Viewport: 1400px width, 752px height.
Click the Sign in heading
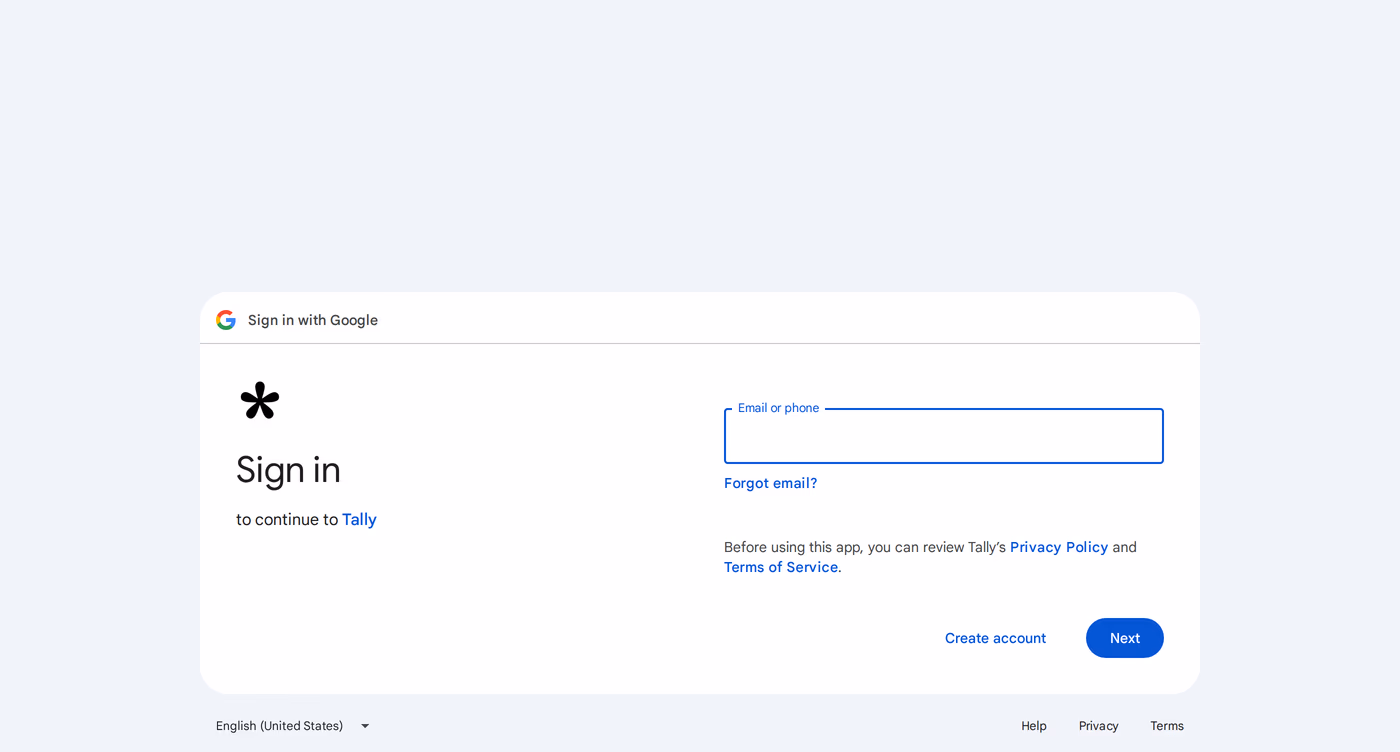[288, 470]
